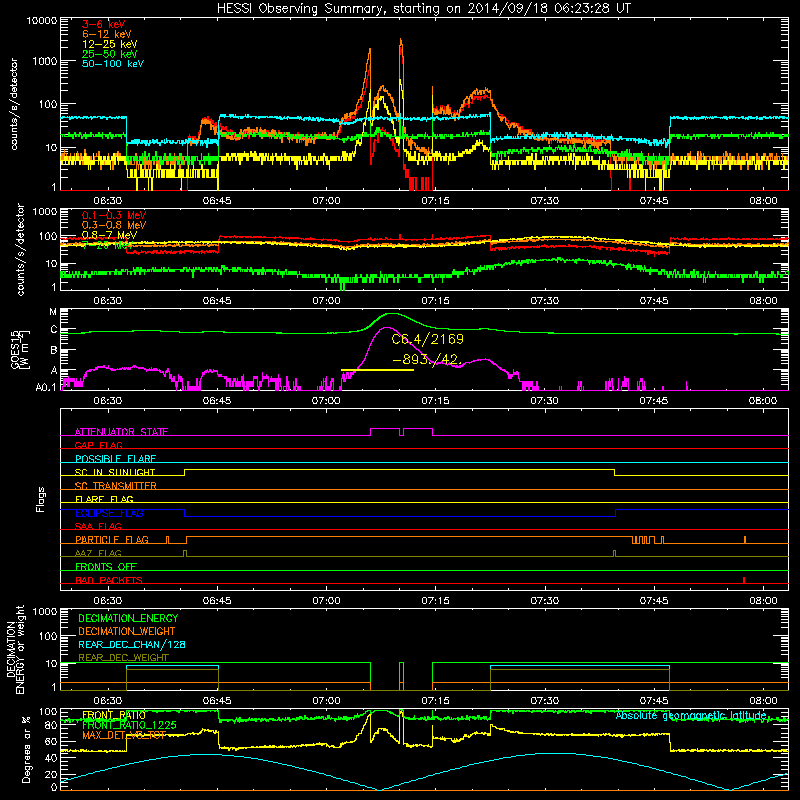The height and width of the screenshot is (800, 800).
Task: Click the GOES15 y-axis label
Action: (x=19, y=350)
